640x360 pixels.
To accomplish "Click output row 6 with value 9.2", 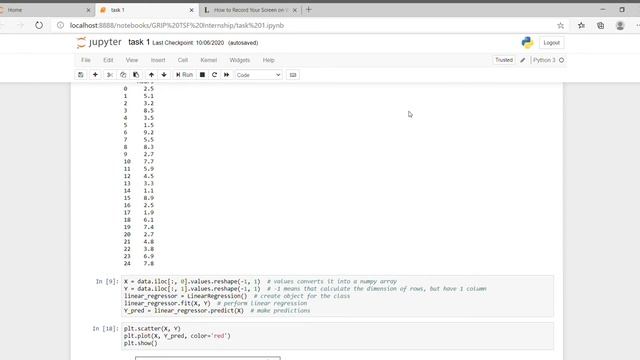I will click(x=139, y=132).
